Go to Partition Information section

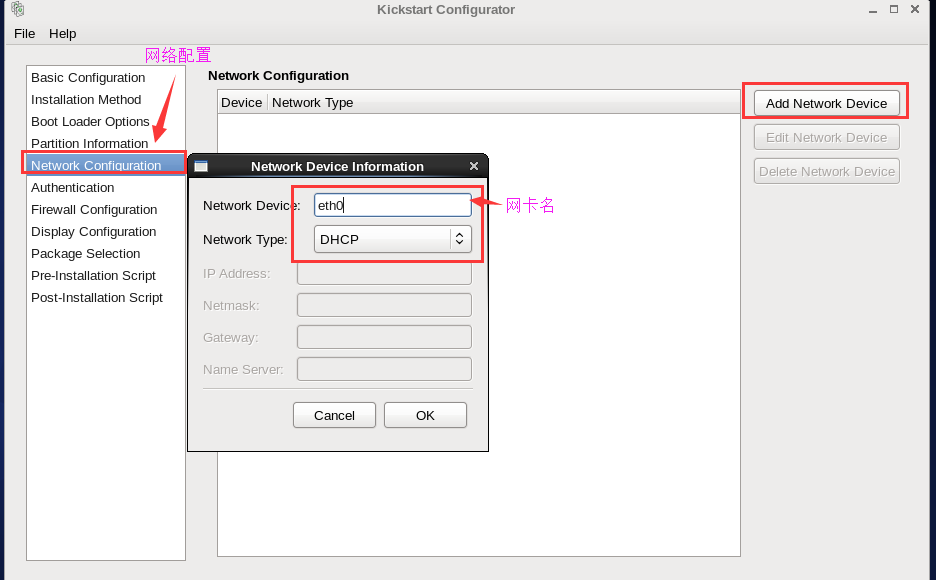(x=106, y=144)
